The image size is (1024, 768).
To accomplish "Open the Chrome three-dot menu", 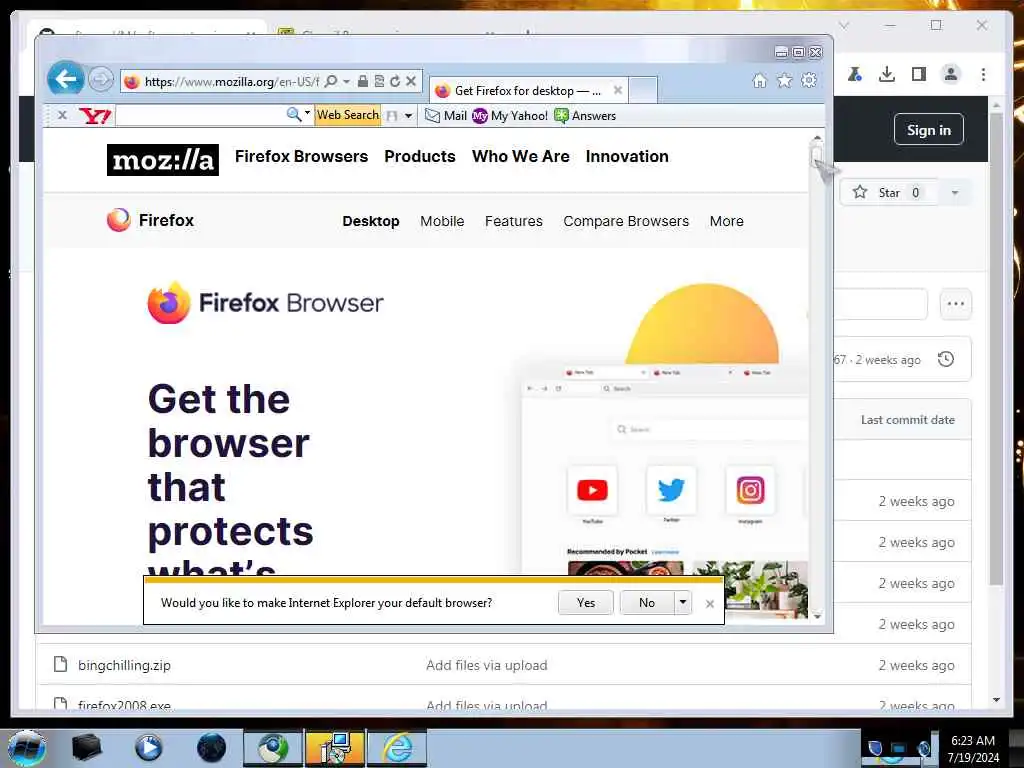I will coord(984,74).
